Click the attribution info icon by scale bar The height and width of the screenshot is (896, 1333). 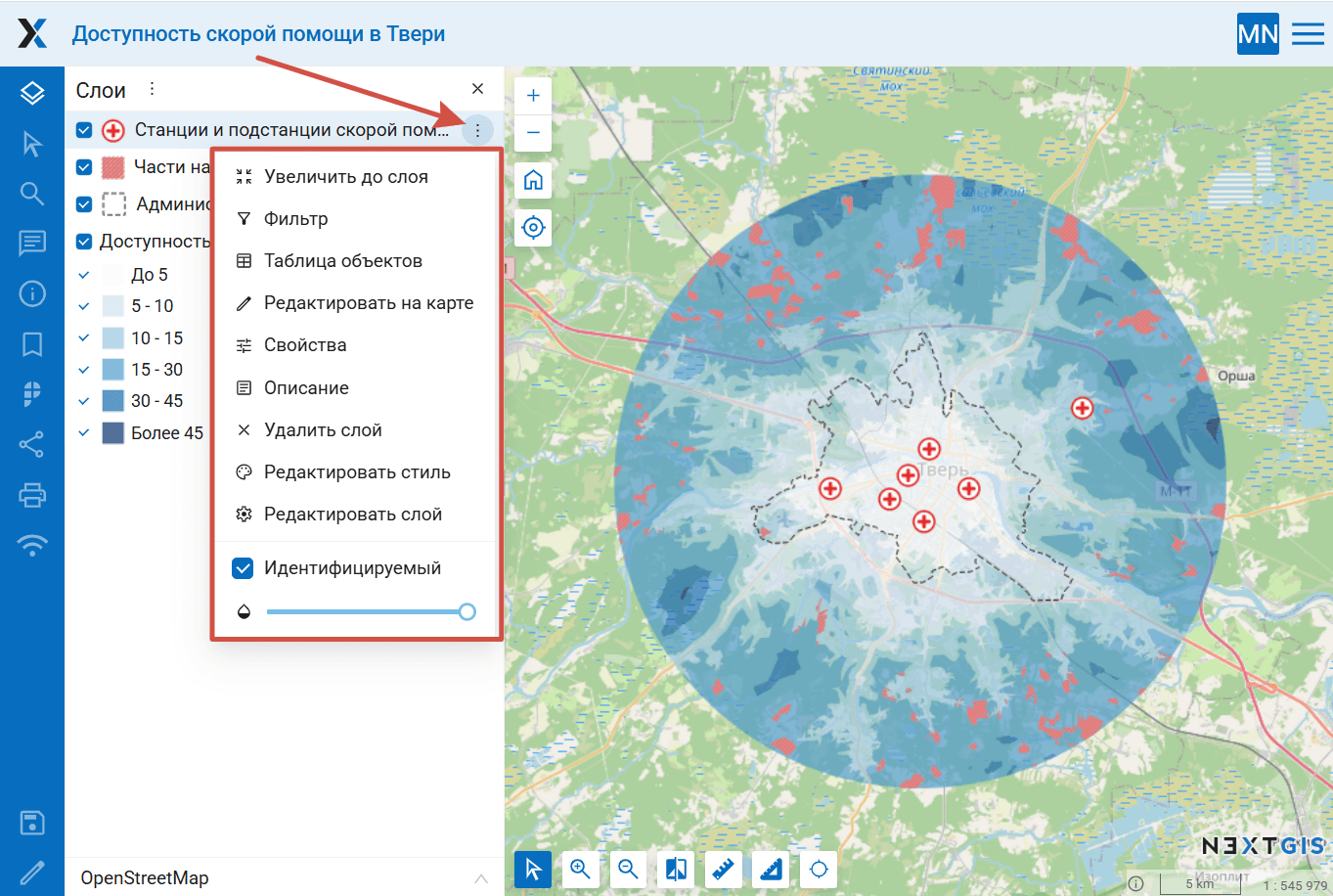tap(1135, 883)
